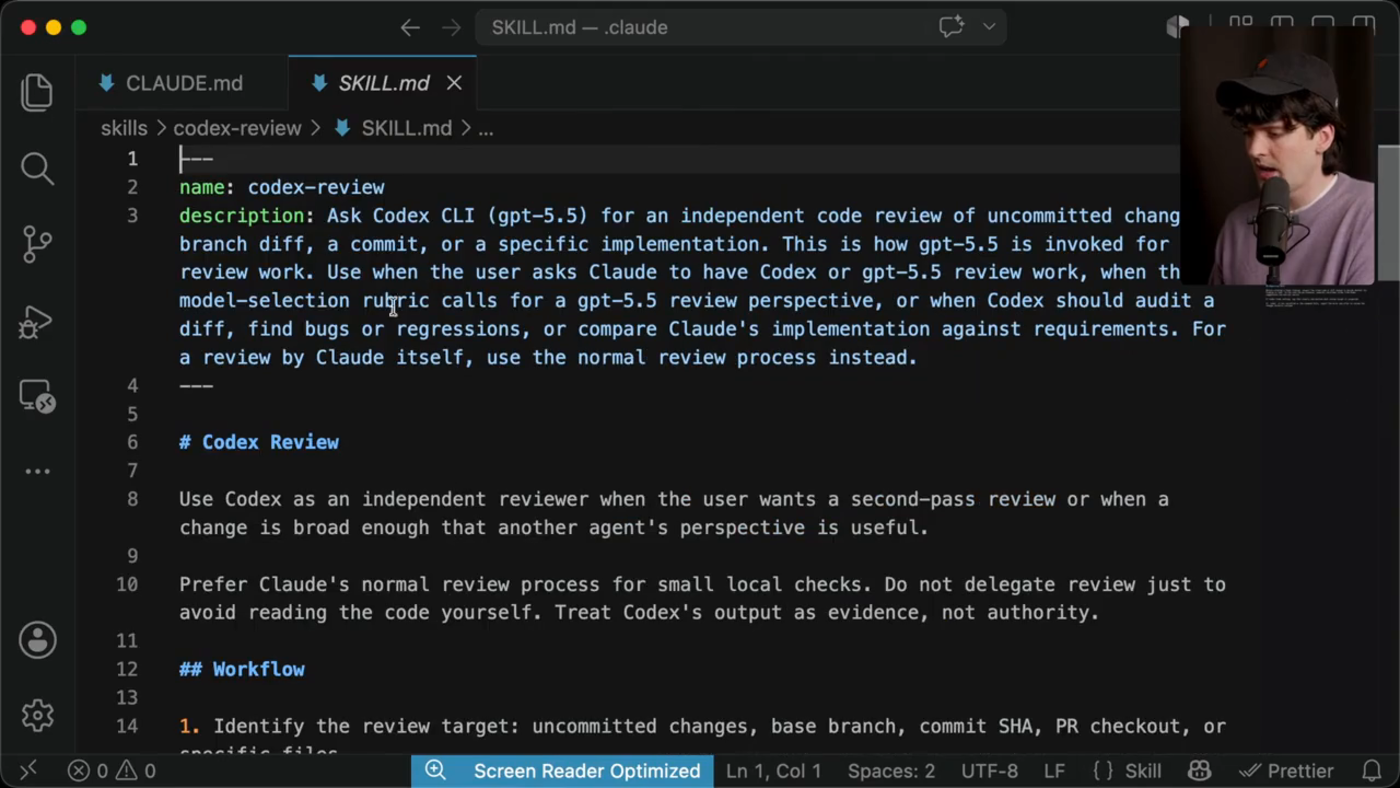Click line number 8 in gutter
Screen dimensions: 1400x788
(x=132, y=499)
